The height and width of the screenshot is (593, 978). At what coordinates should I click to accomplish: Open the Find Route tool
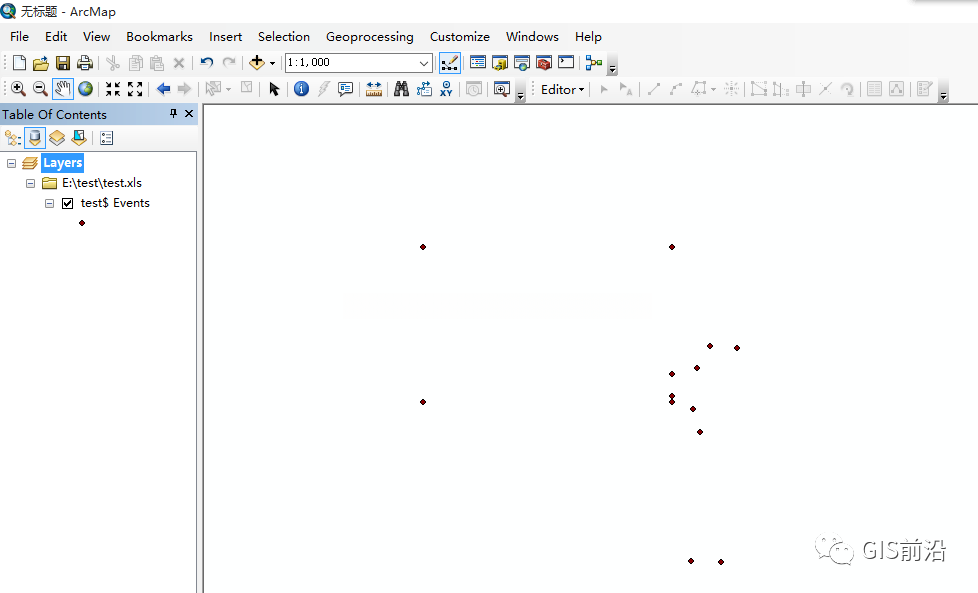[x=424, y=89]
